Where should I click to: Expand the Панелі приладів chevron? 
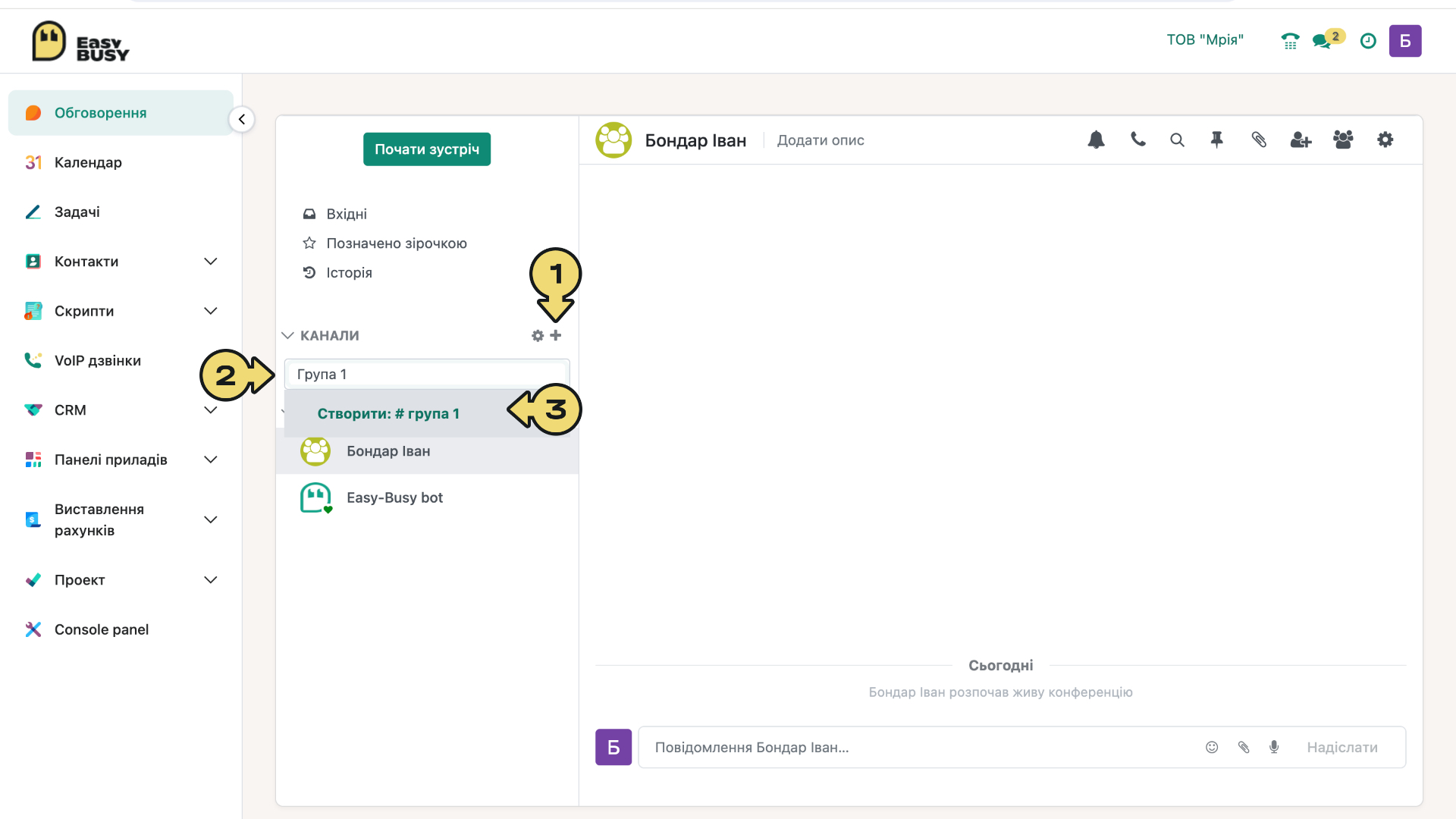click(211, 460)
